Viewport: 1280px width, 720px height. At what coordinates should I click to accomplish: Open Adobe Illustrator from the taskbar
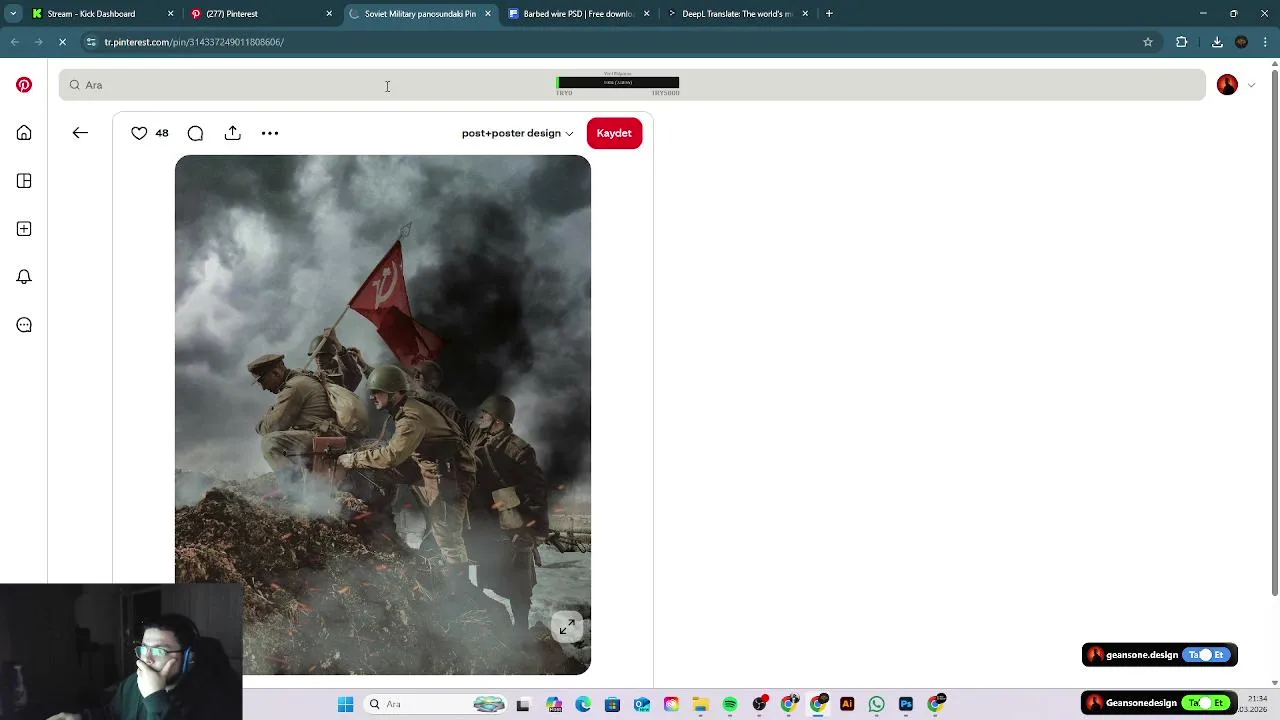click(x=847, y=704)
